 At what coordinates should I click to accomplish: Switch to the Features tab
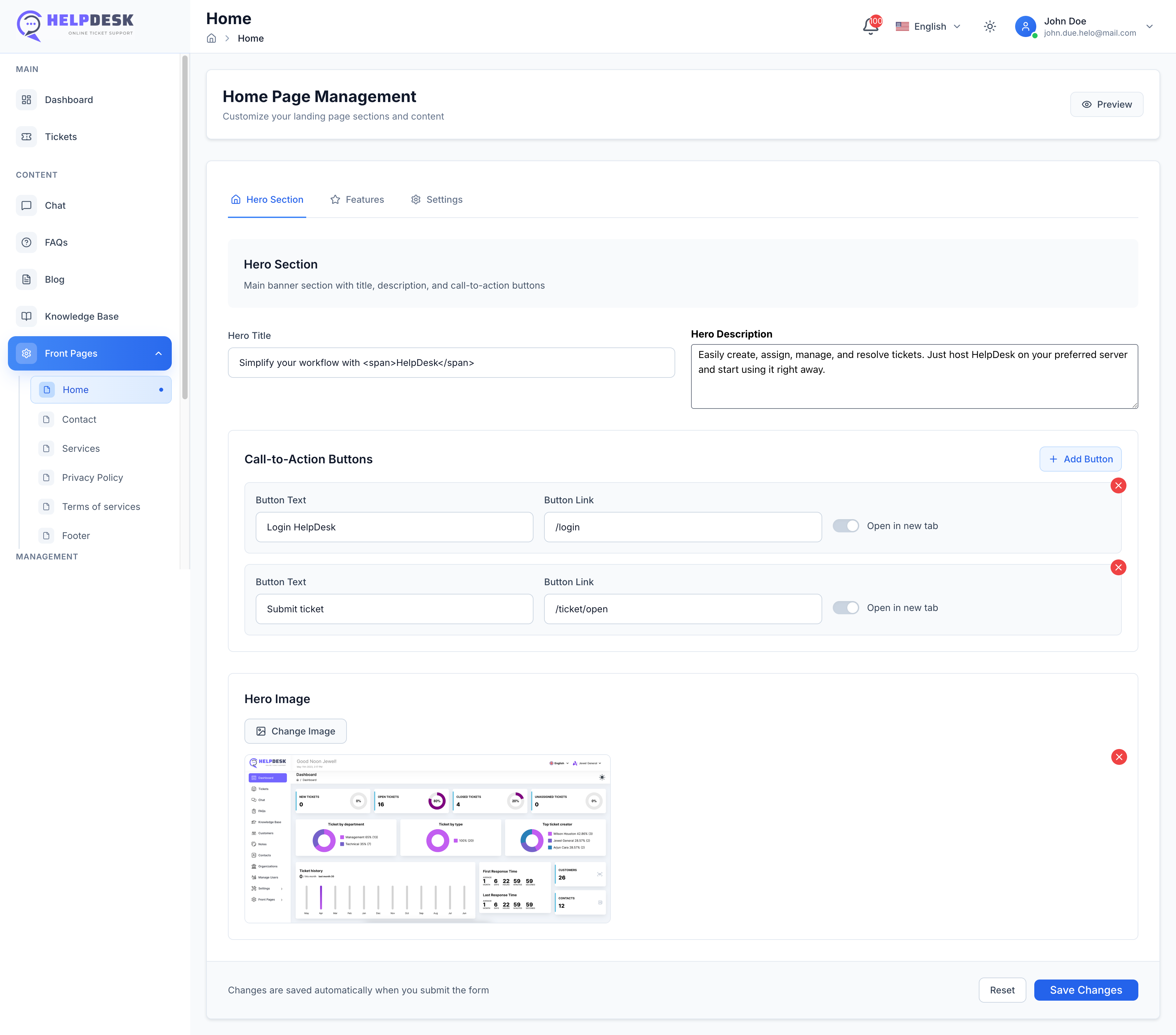tap(357, 200)
